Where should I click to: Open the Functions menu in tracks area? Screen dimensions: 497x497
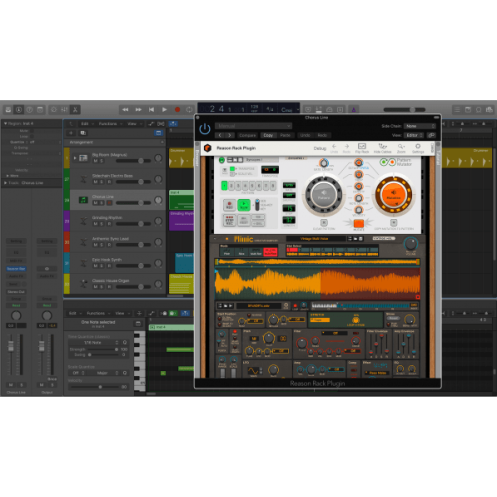[x=108, y=124]
